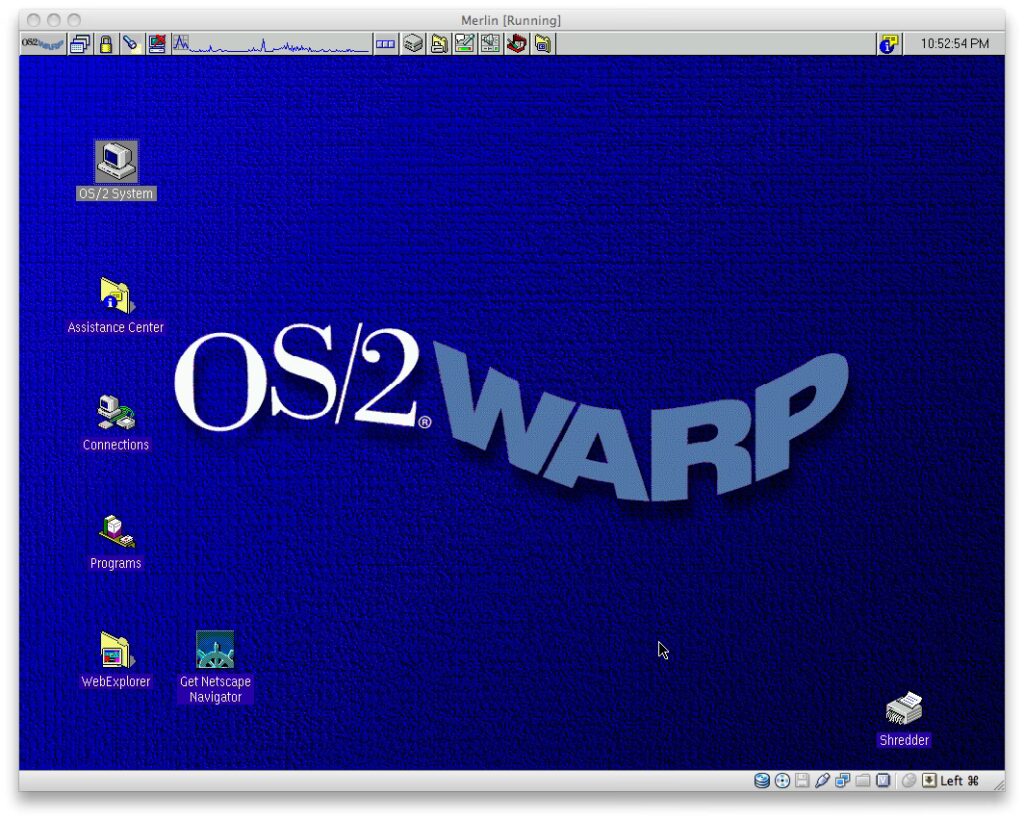Click the OS/2 Warp menu button
The height and width of the screenshot is (820, 1024).
(43, 44)
